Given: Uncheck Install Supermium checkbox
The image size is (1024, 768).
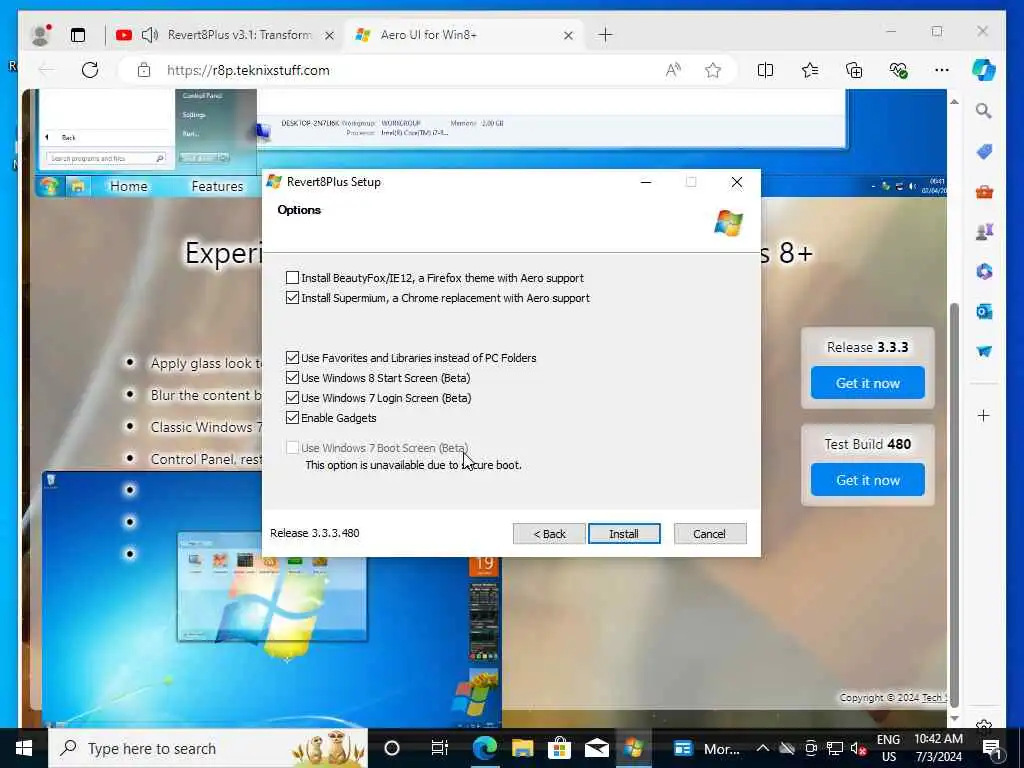Looking at the screenshot, I should 293,298.
